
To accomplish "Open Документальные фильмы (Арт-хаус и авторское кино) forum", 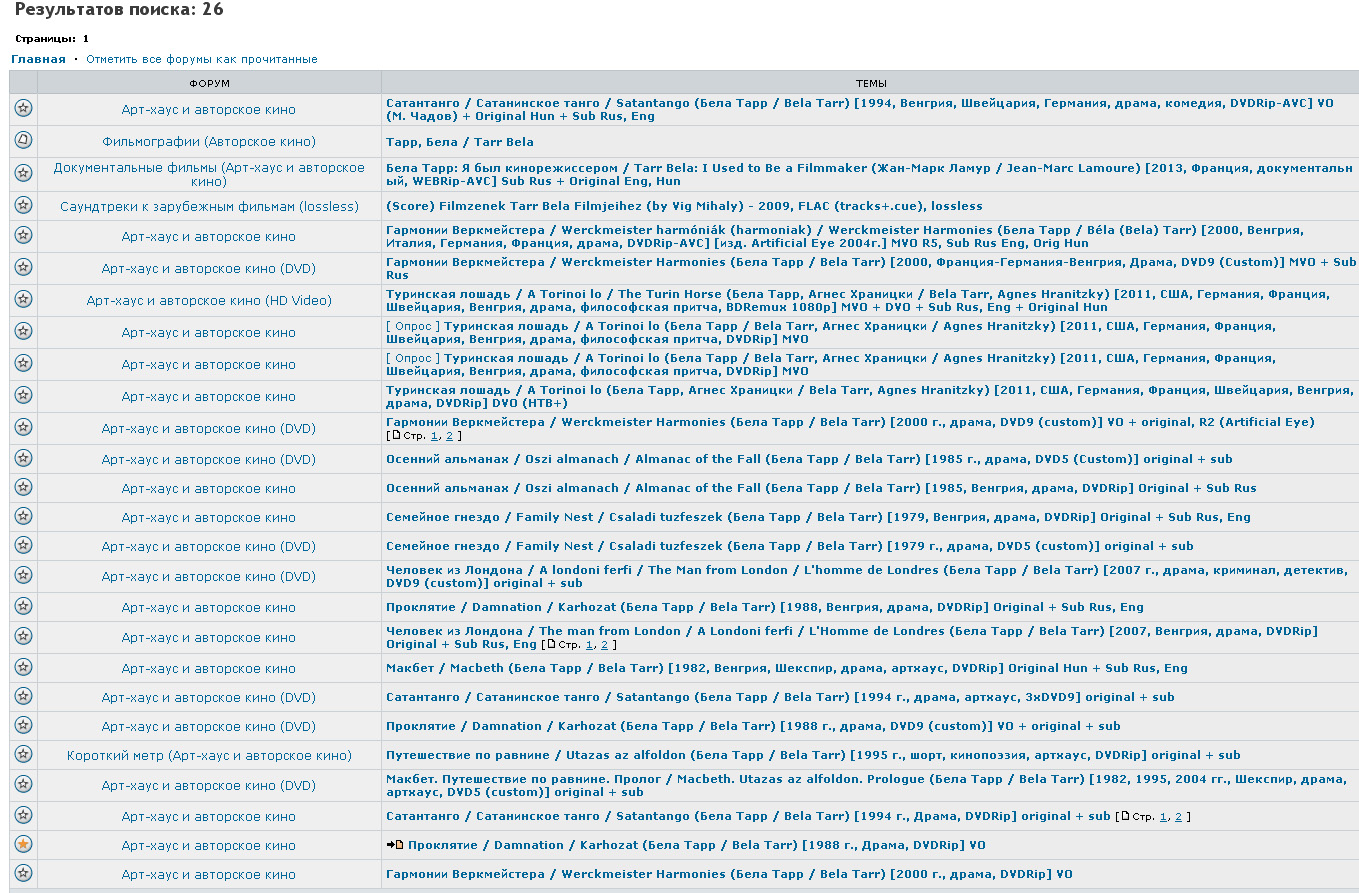I will click(x=209, y=175).
